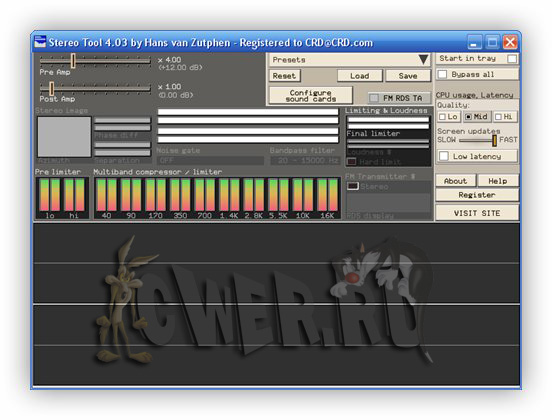
Task: Open the Presets dropdown arrow
Action: coord(424,59)
